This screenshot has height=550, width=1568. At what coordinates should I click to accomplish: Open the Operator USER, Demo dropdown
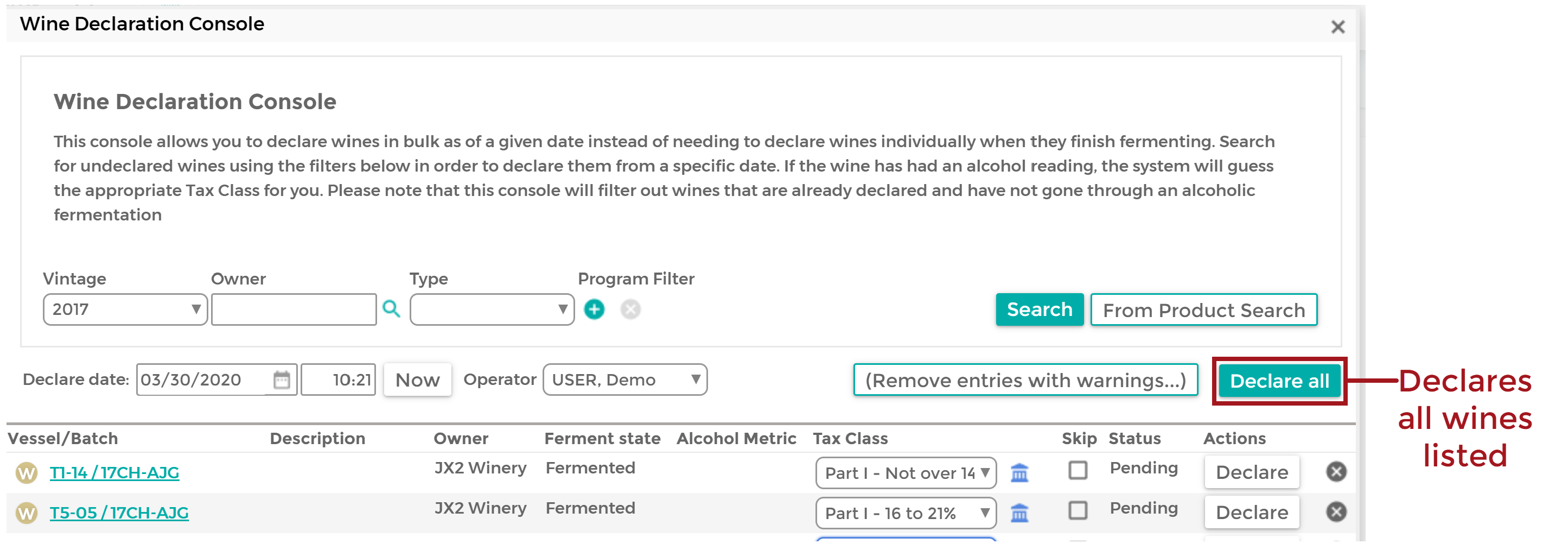625,380
